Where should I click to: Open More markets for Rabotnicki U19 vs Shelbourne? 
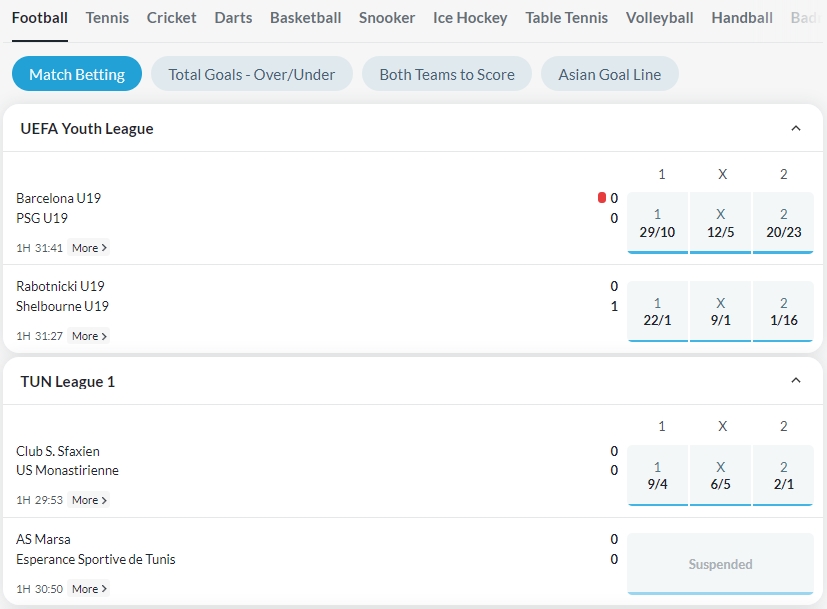[88, 336]
